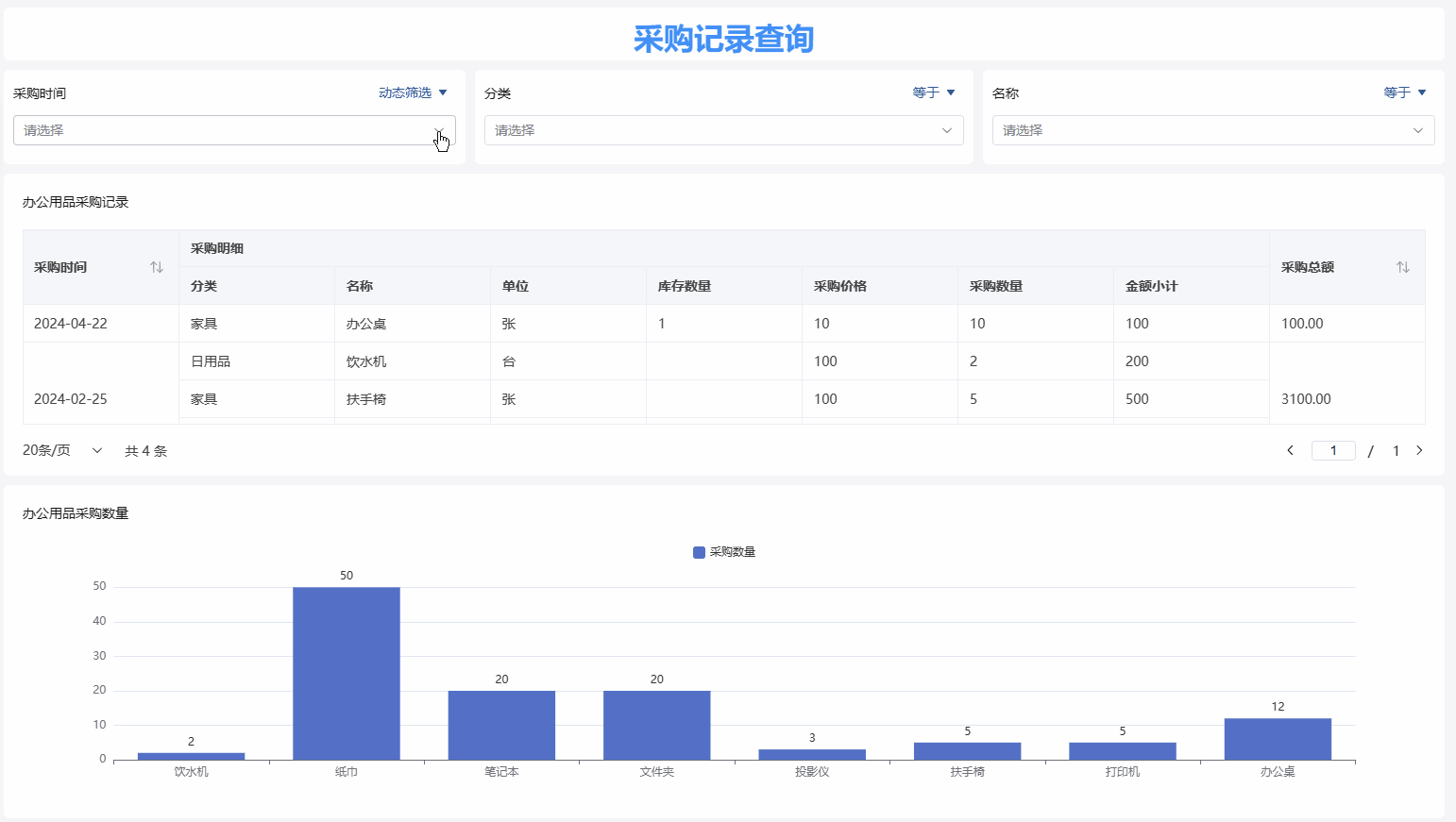Viewport: 1456px width, 822px height.
Task: Open 名称 请选择 dropdown
Action: [1213, 130]
